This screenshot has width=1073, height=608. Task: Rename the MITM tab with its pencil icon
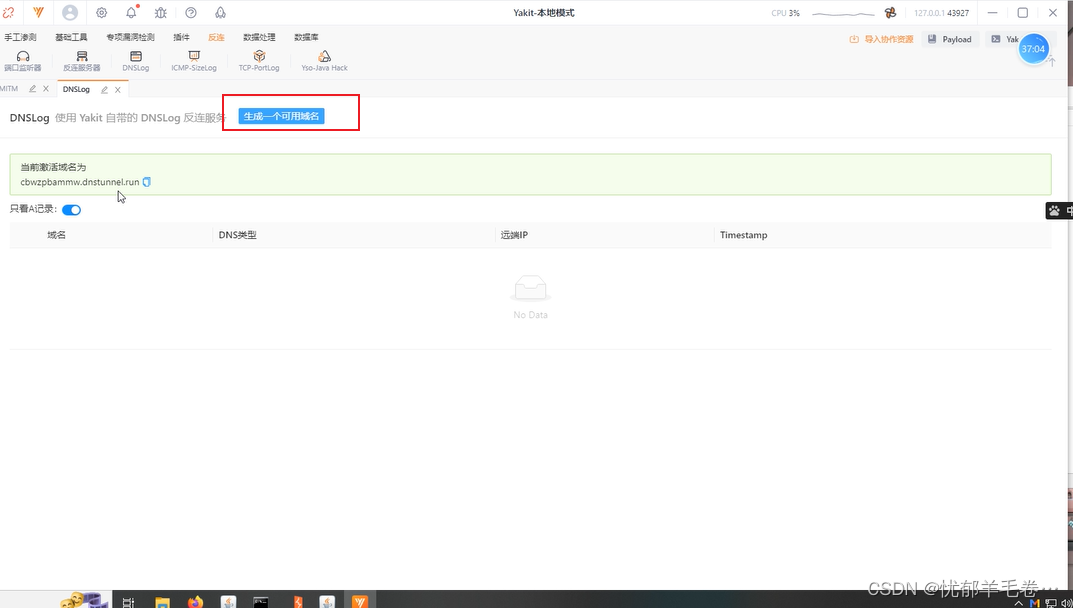32,89
